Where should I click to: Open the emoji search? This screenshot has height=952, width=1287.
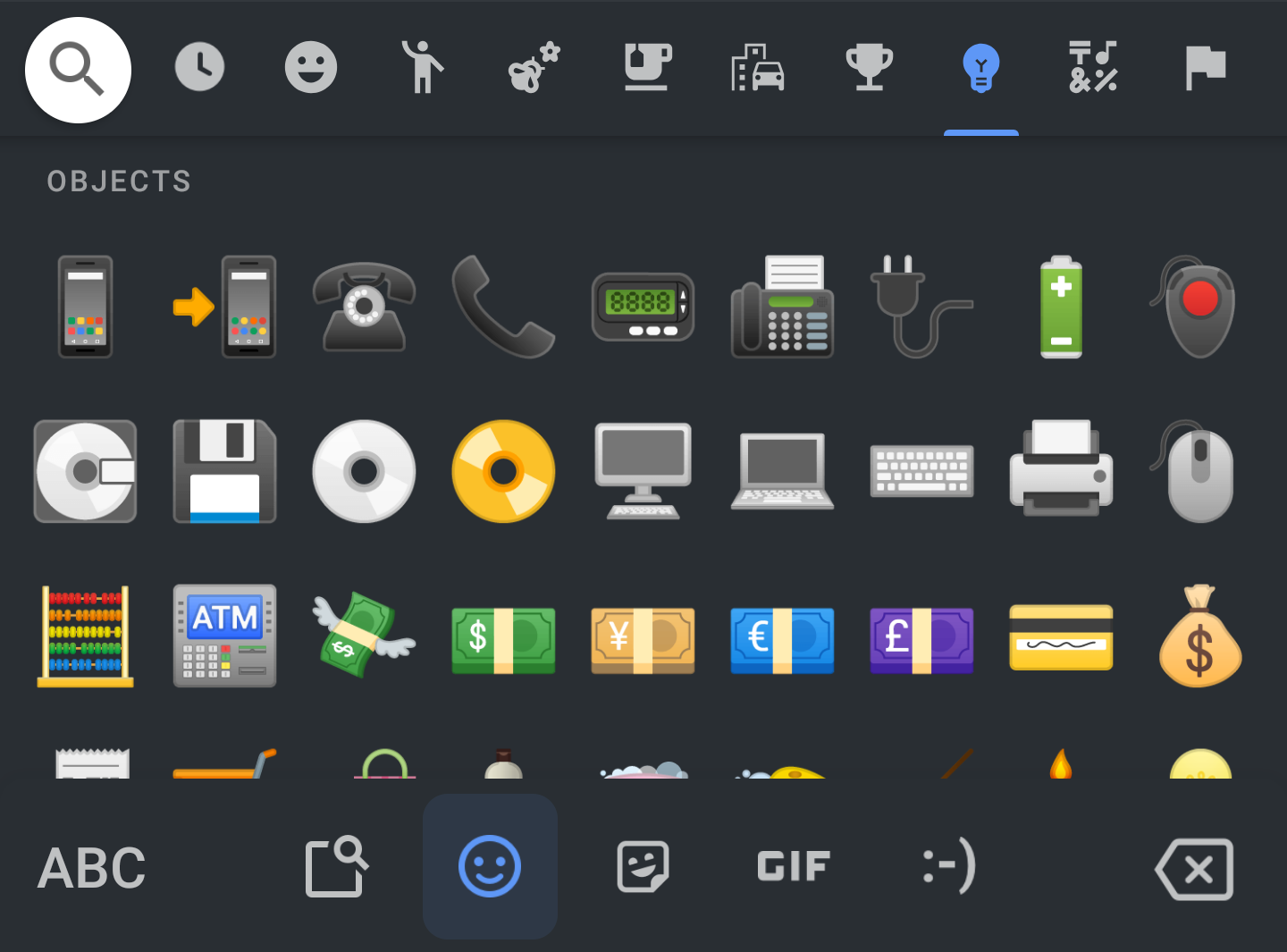click(78, 70)
